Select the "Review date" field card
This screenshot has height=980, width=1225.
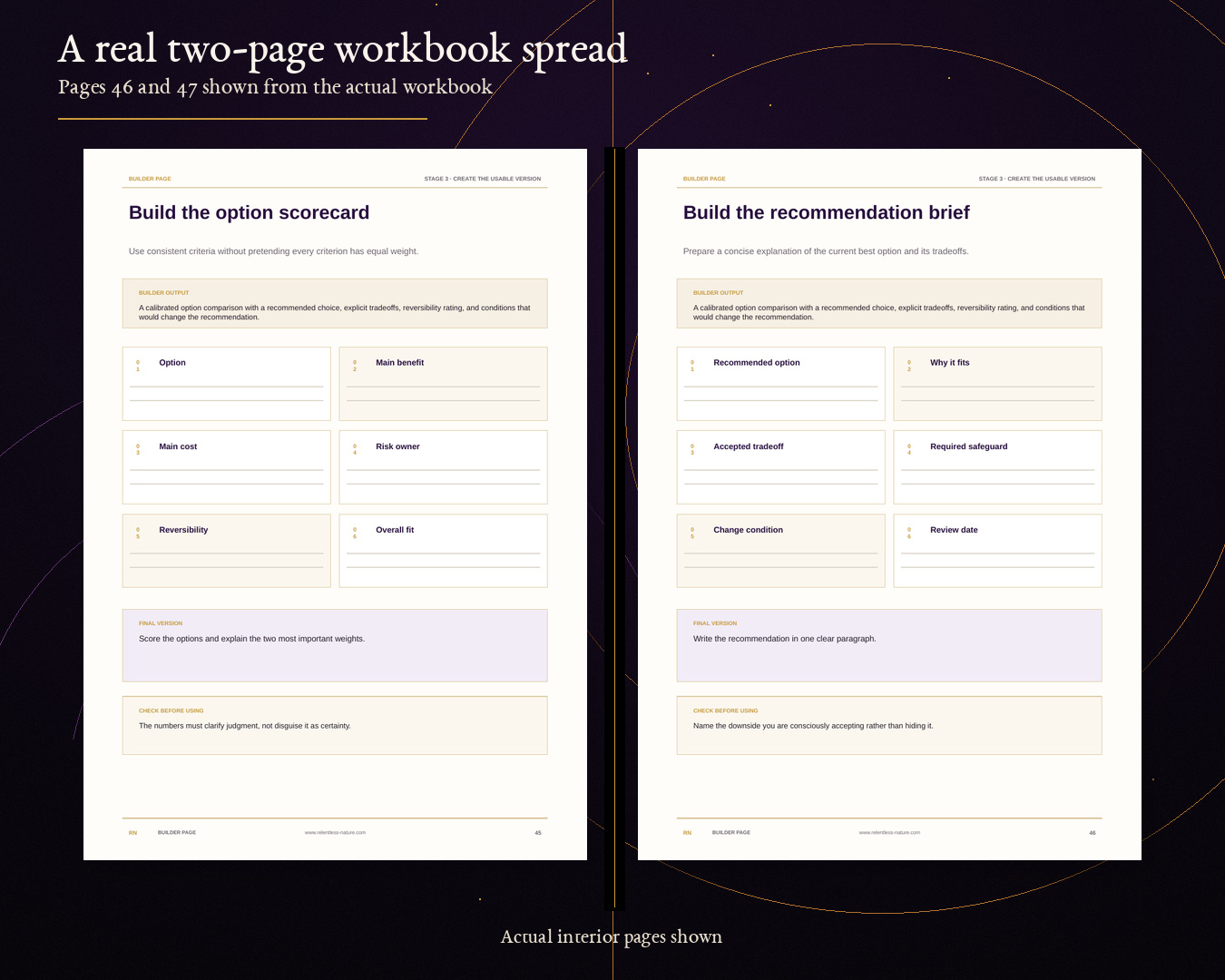click(997, 551)
